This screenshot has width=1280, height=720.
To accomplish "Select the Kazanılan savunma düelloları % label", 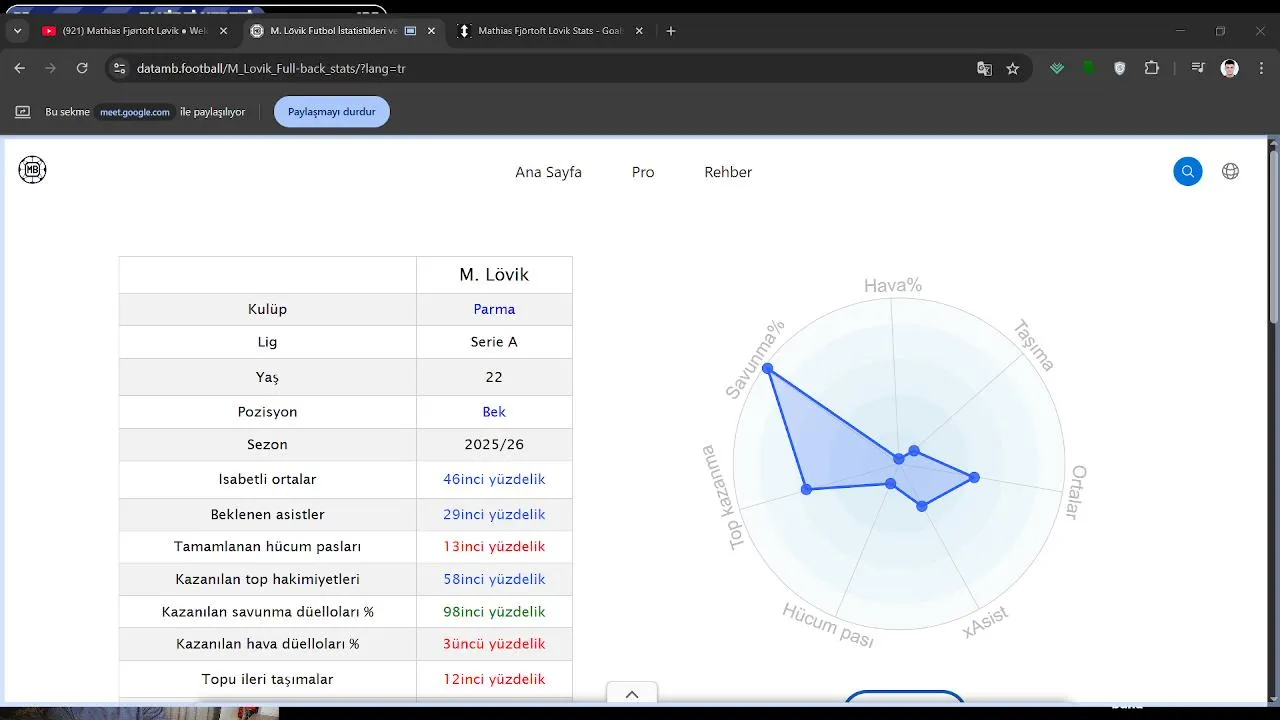I will coord(267,612).
